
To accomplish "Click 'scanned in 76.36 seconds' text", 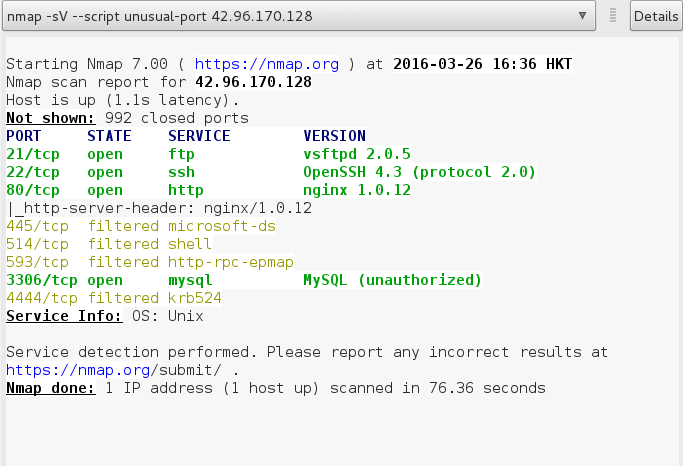I will click(437, 388).
